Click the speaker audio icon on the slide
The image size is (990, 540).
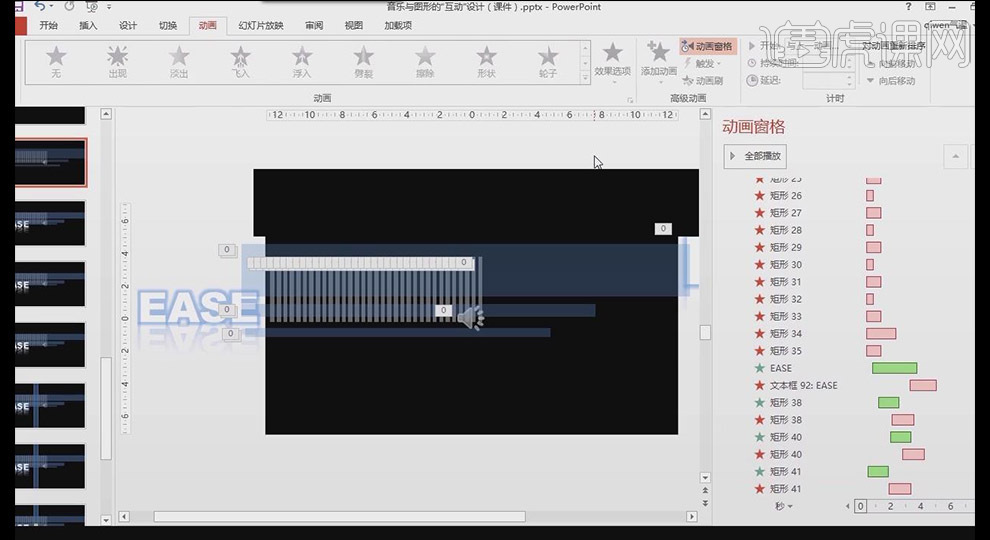470,318
